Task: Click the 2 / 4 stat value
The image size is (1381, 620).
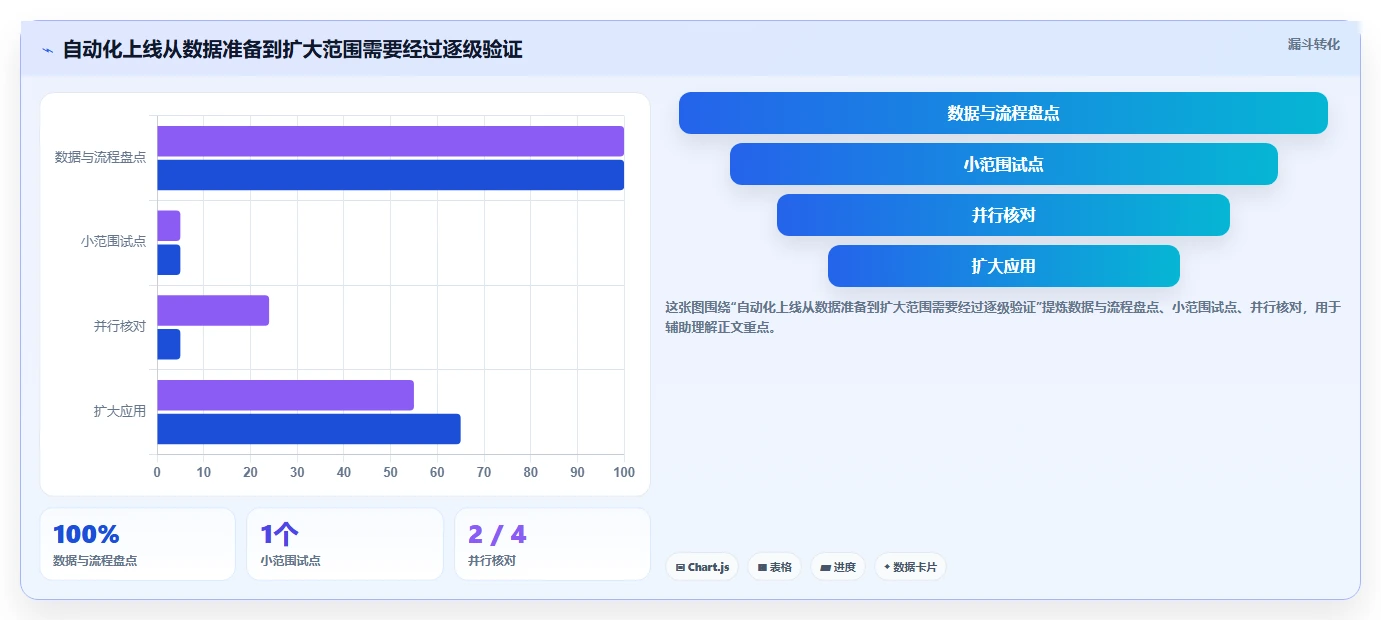Action: coord(497,534)
